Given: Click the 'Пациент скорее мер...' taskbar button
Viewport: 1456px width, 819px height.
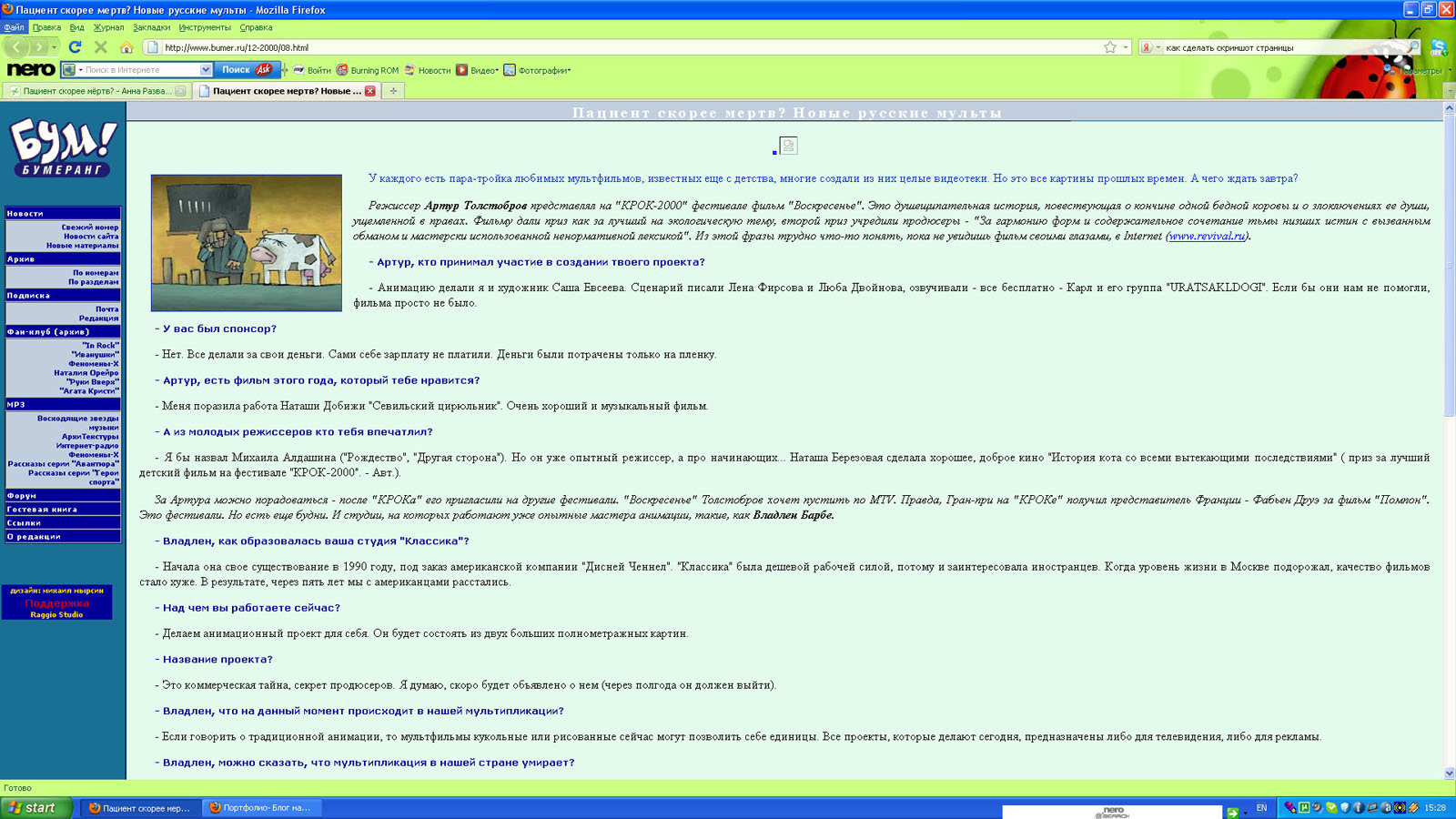Looking at the screenshot, I should (x=141, y=807).
